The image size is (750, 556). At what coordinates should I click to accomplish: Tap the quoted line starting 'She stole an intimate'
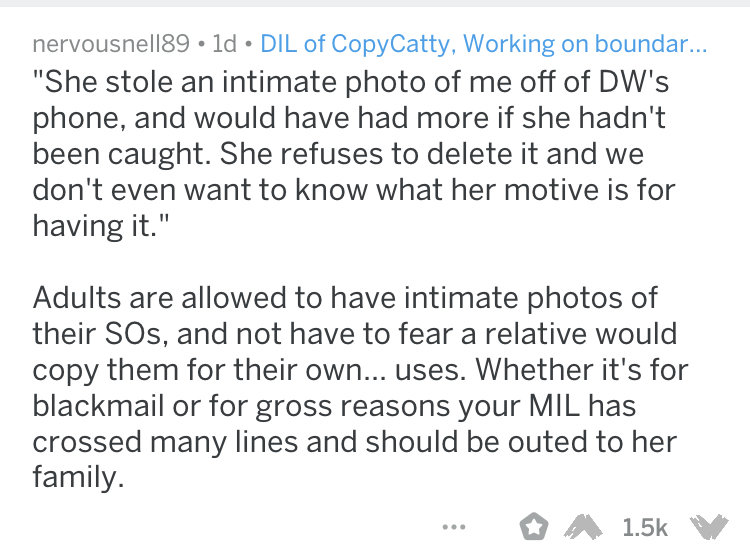point(351,81)
